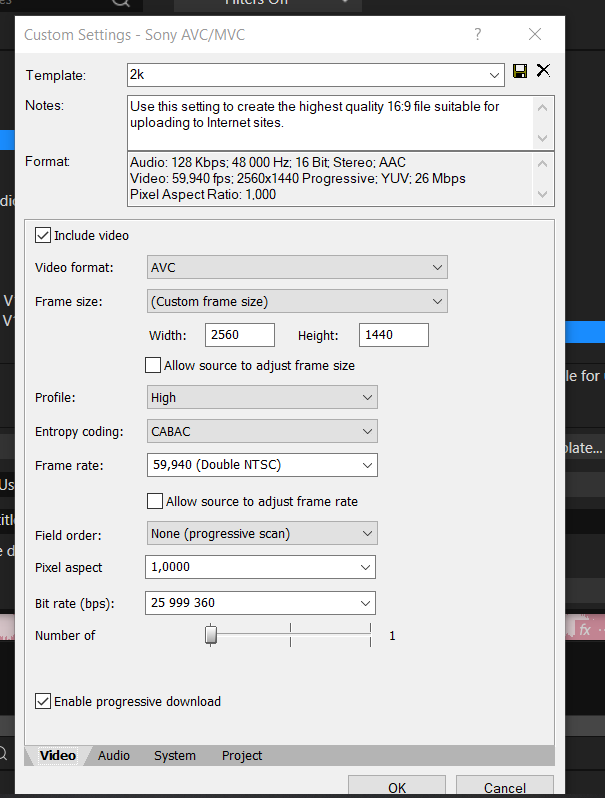Uncheck Enable progressive download
This screenshot has width=605, height=798.
coord(43,702)
